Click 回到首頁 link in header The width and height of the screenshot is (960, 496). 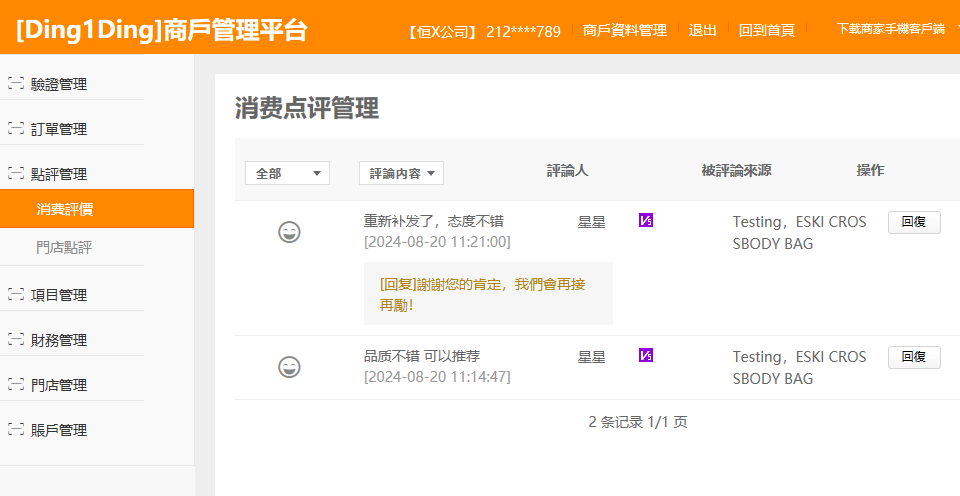point(766,30)
